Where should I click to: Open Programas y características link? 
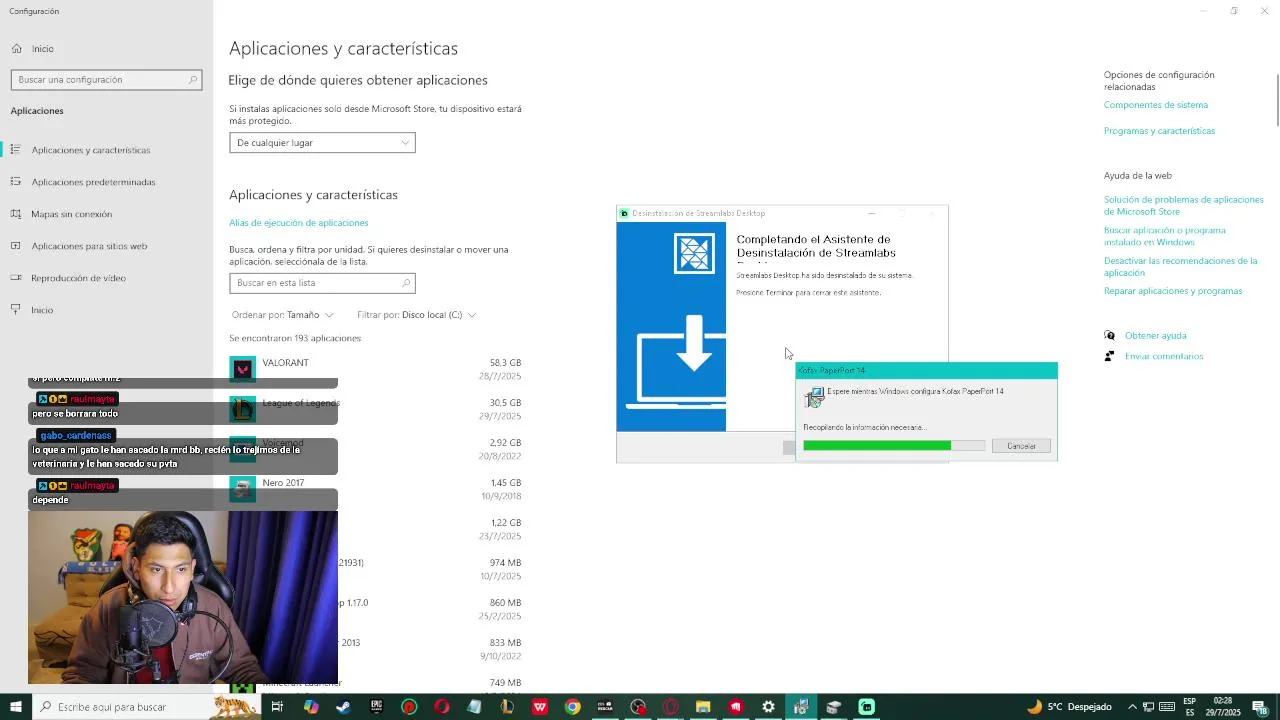point(1159,131)
